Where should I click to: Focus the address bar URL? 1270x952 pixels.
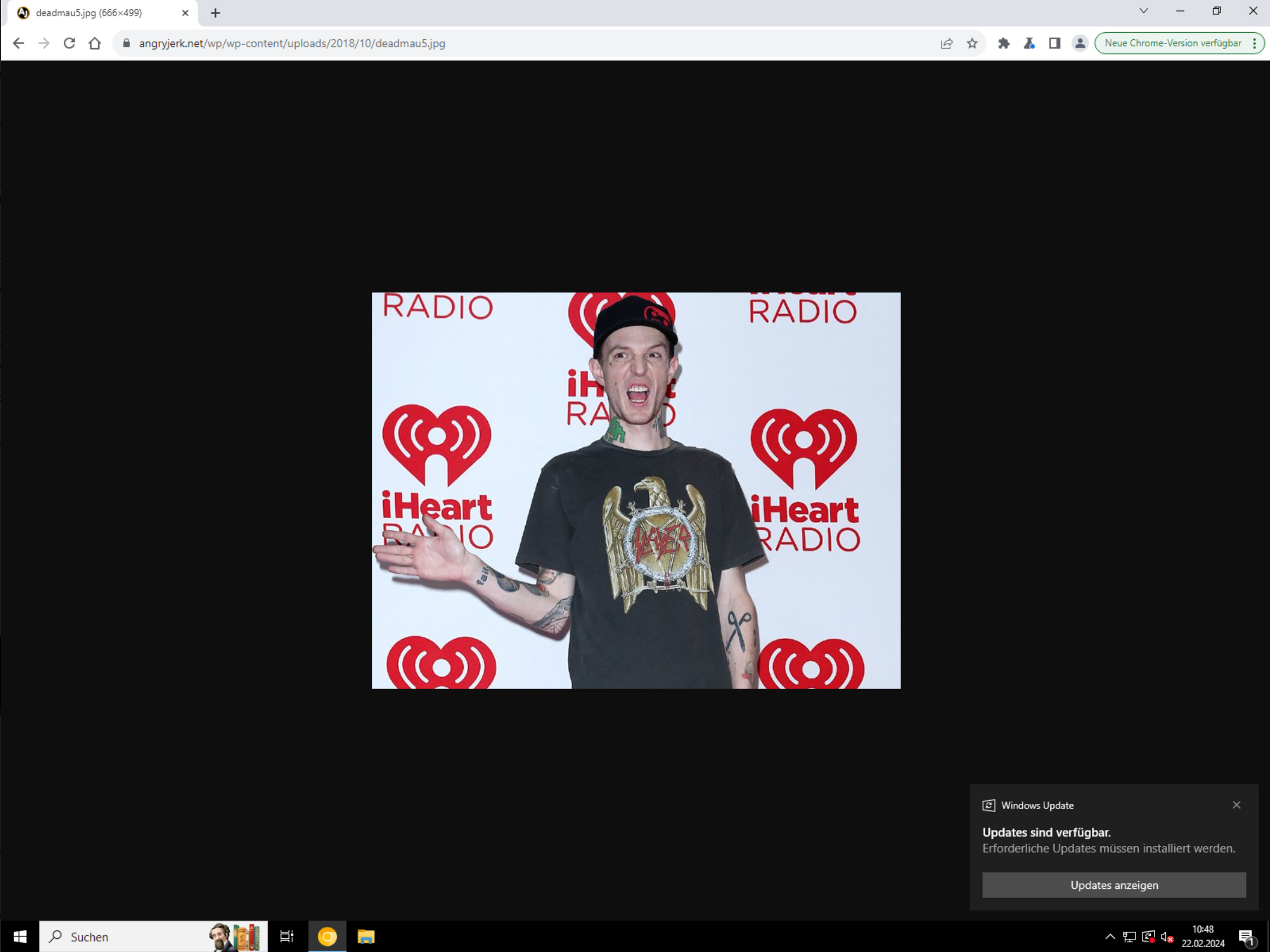coord(292,43)
